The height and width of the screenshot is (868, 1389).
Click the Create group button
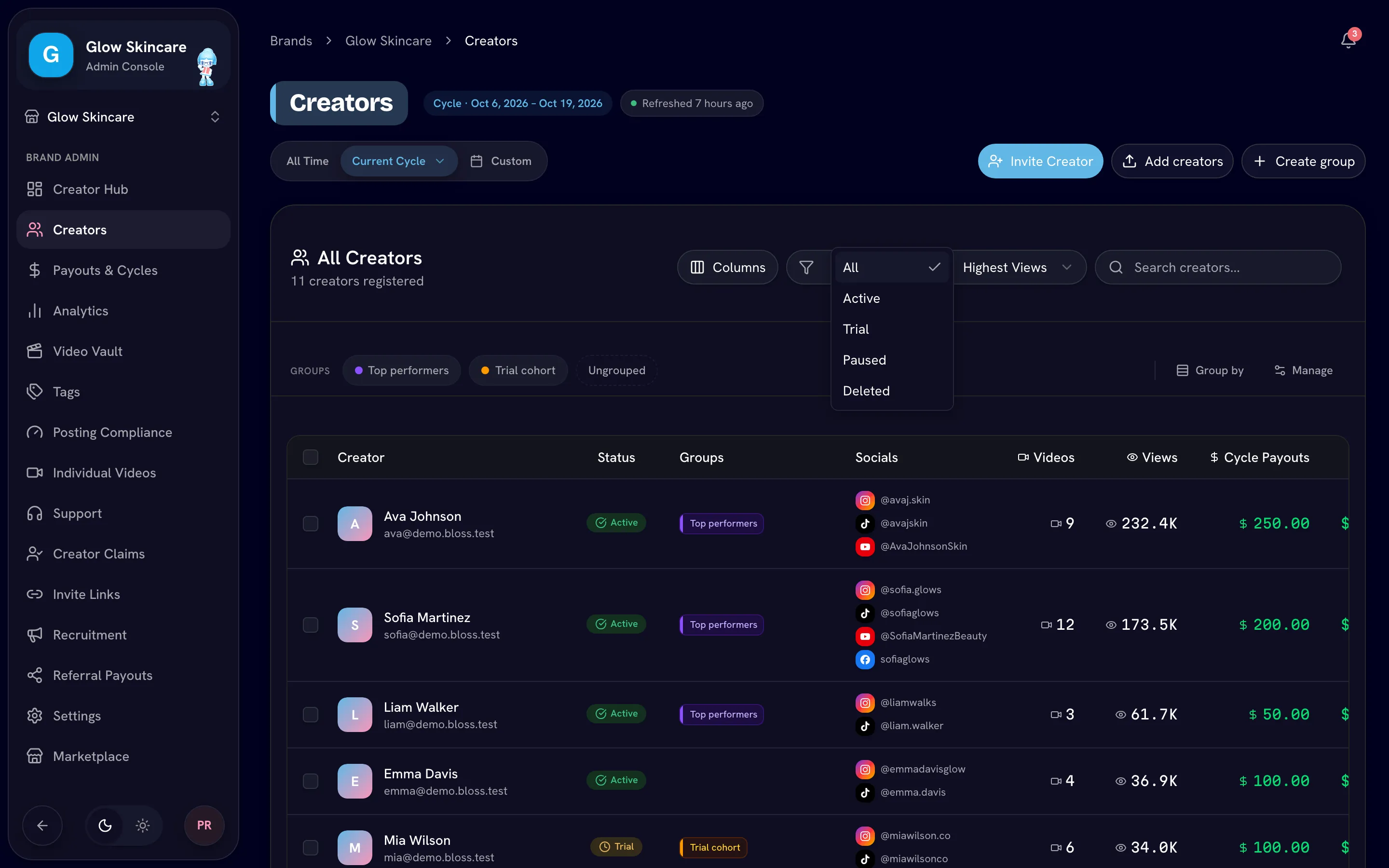point(1304,162)
